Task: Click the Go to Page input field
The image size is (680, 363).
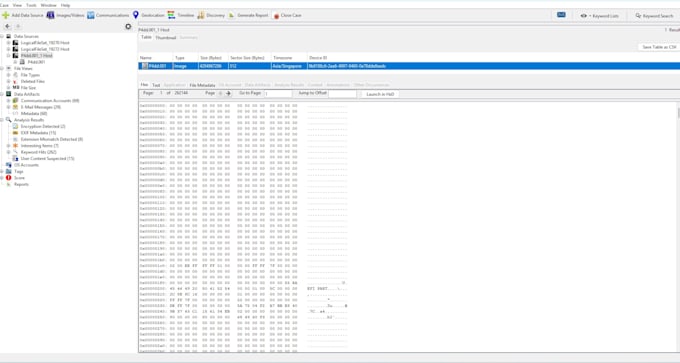Action: point(278,94)
